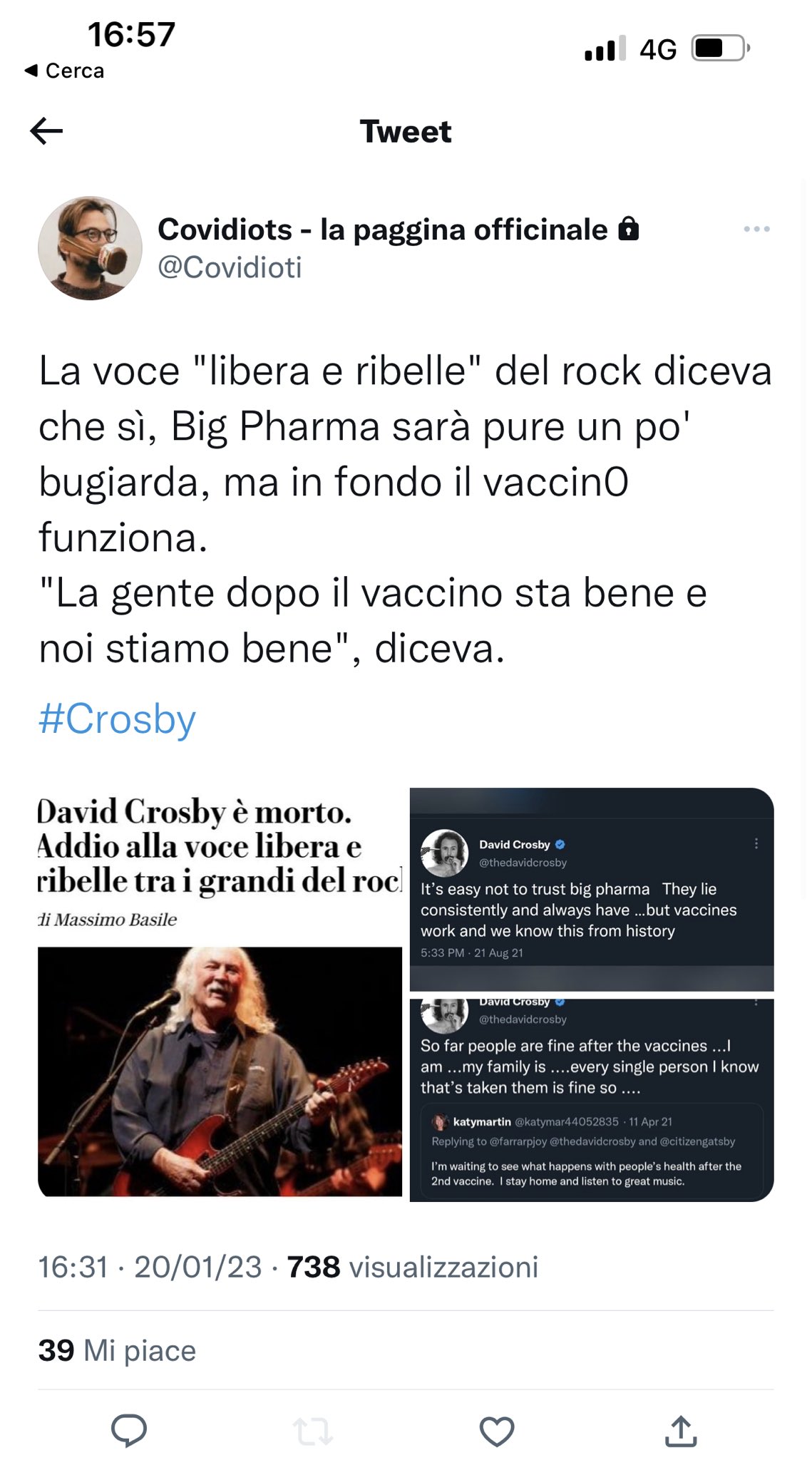View 39 Mi piace likes list
Image resolution: width=812 pixels, height=1460 pixels.
117,1350
